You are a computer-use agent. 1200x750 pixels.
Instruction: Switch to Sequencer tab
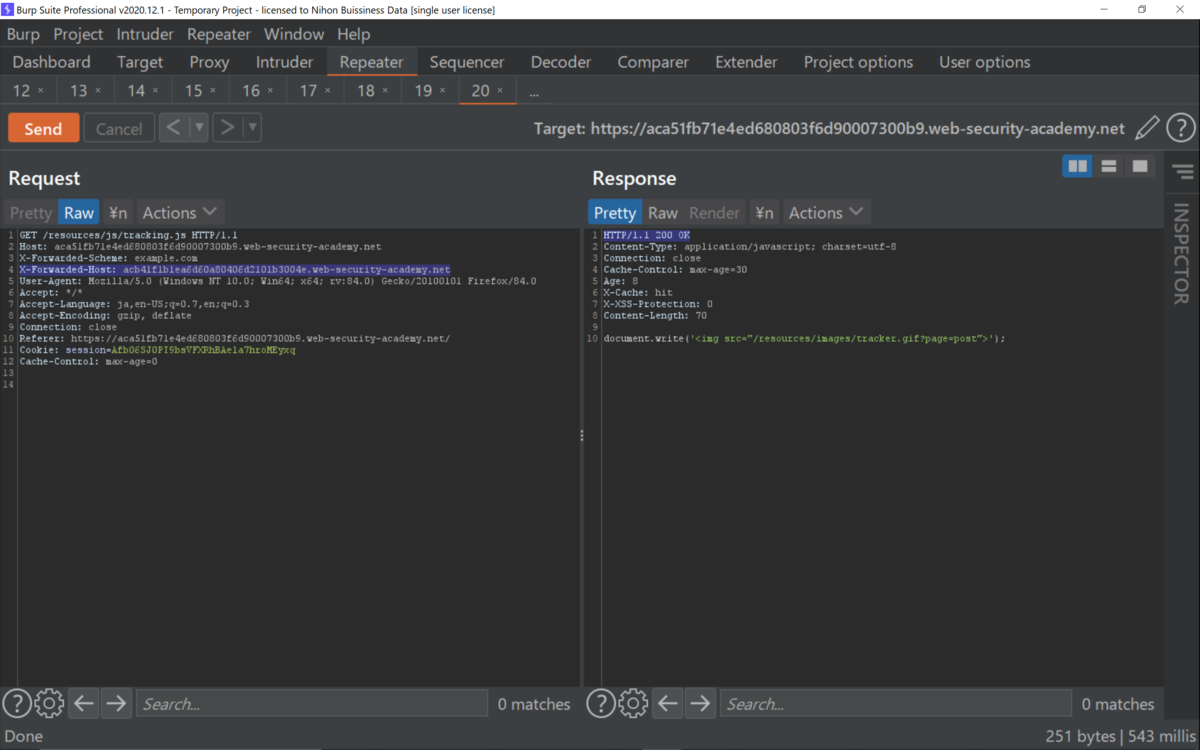coord(467,62)
